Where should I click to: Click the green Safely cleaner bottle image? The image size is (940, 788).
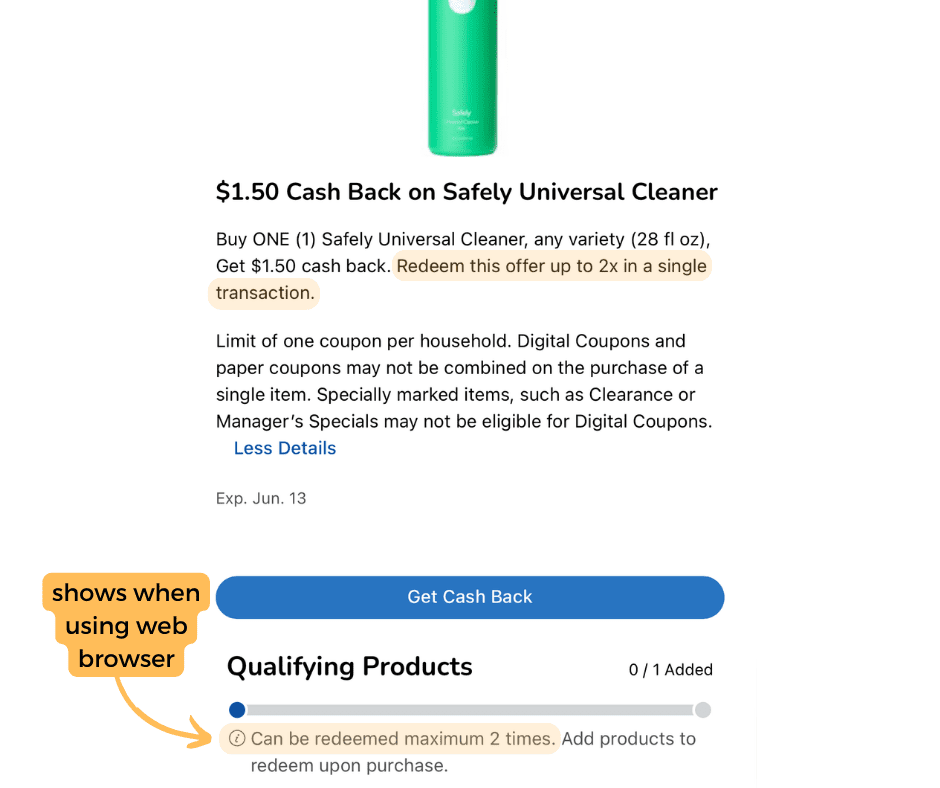coord(462,77)
